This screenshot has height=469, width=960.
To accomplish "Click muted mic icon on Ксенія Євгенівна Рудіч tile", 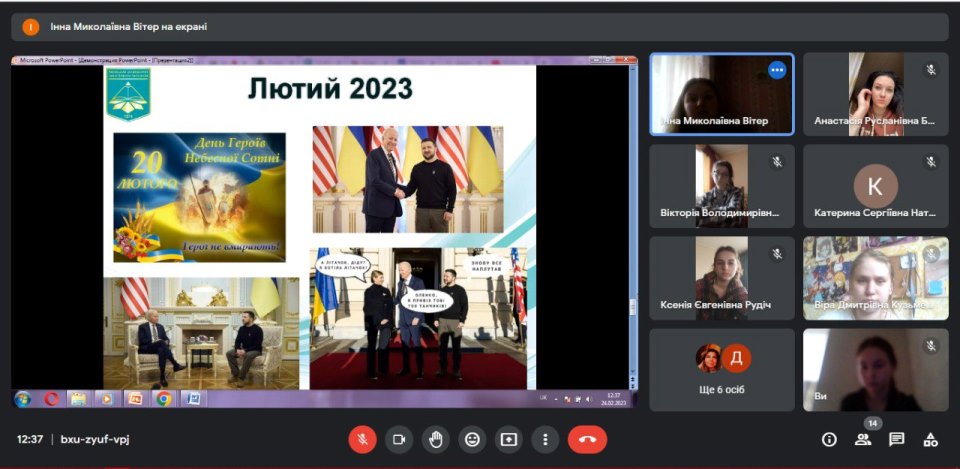I will coord(777,253).
